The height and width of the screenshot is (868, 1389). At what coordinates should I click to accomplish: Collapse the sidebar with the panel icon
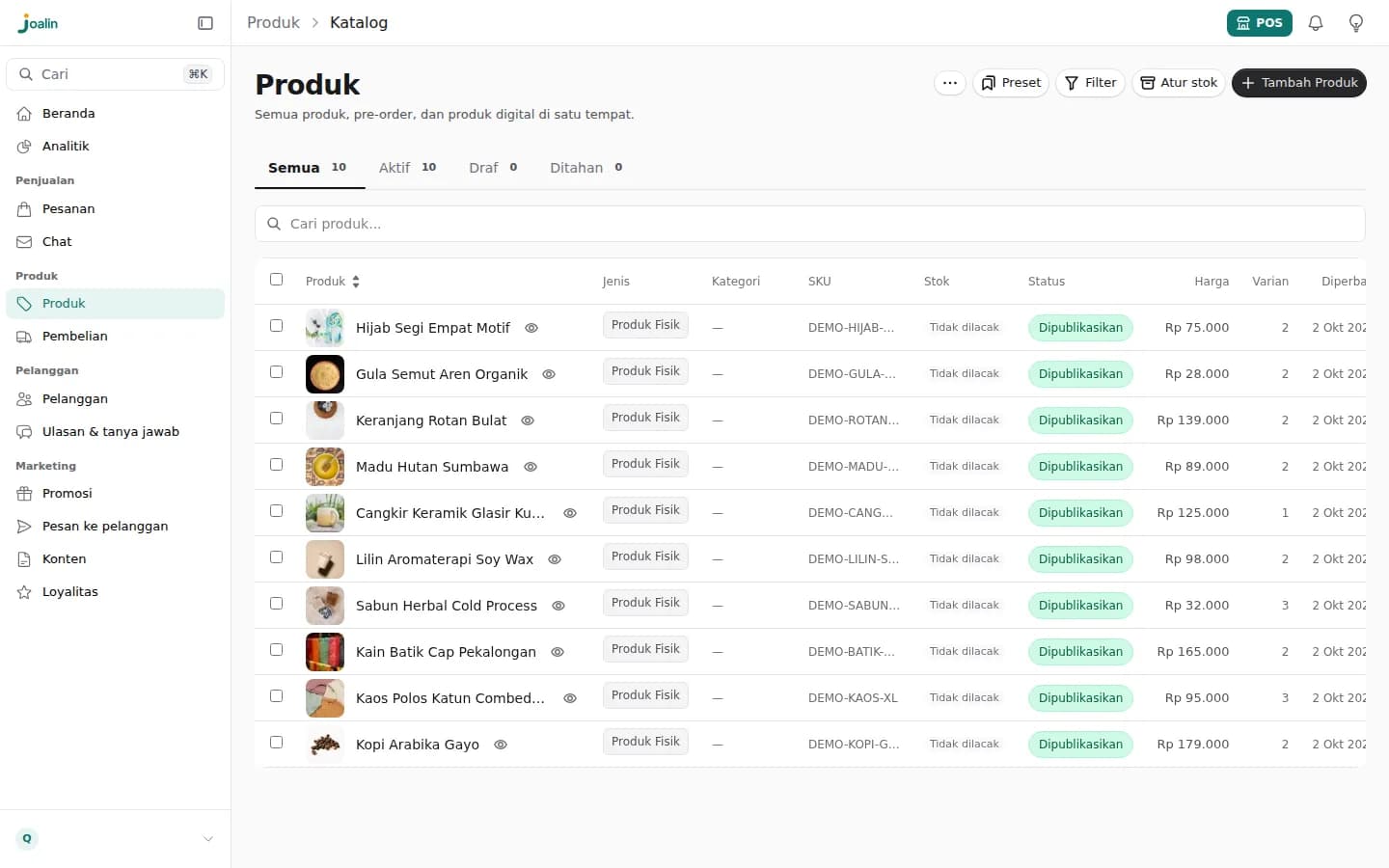(205, 23)
